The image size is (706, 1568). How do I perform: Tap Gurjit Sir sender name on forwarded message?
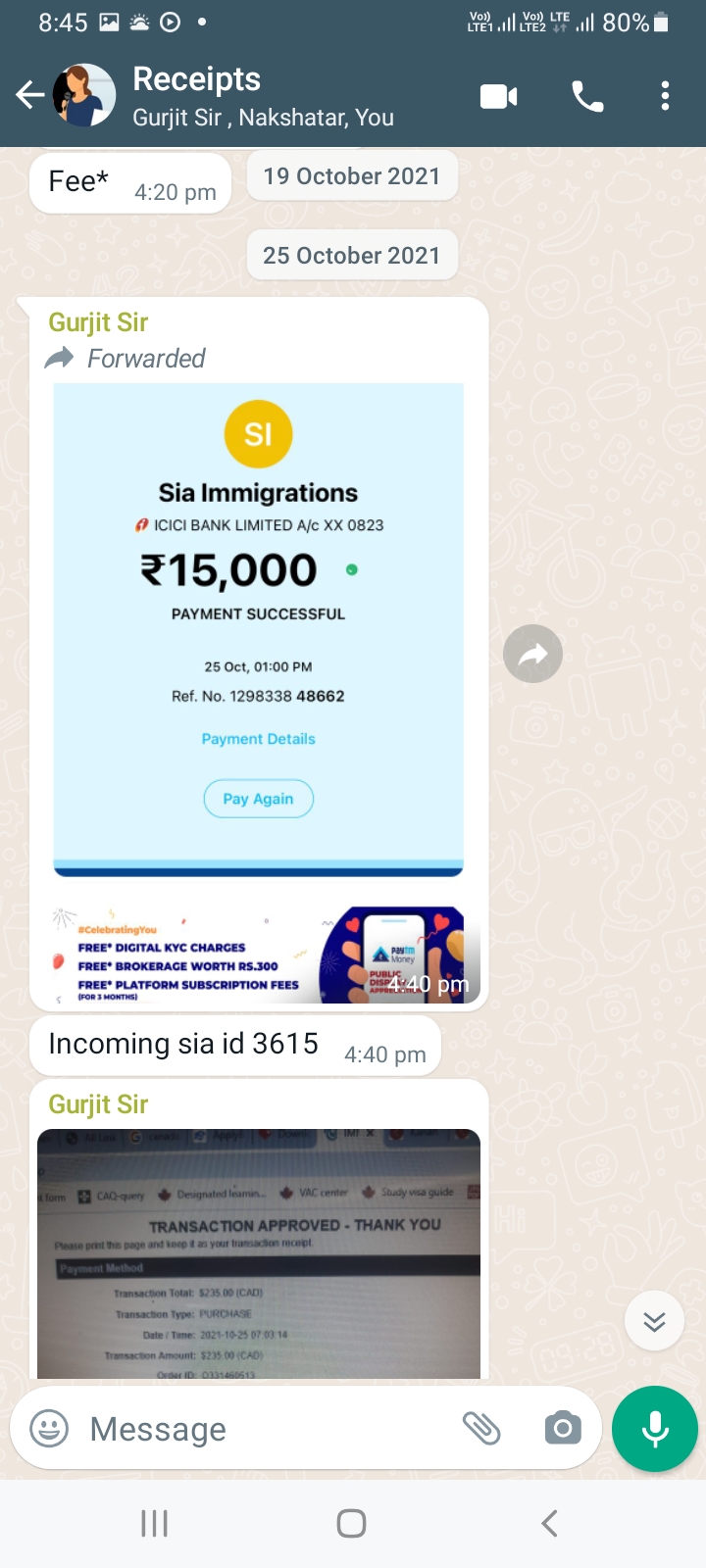pyautogui.click(x=98, y=322)
